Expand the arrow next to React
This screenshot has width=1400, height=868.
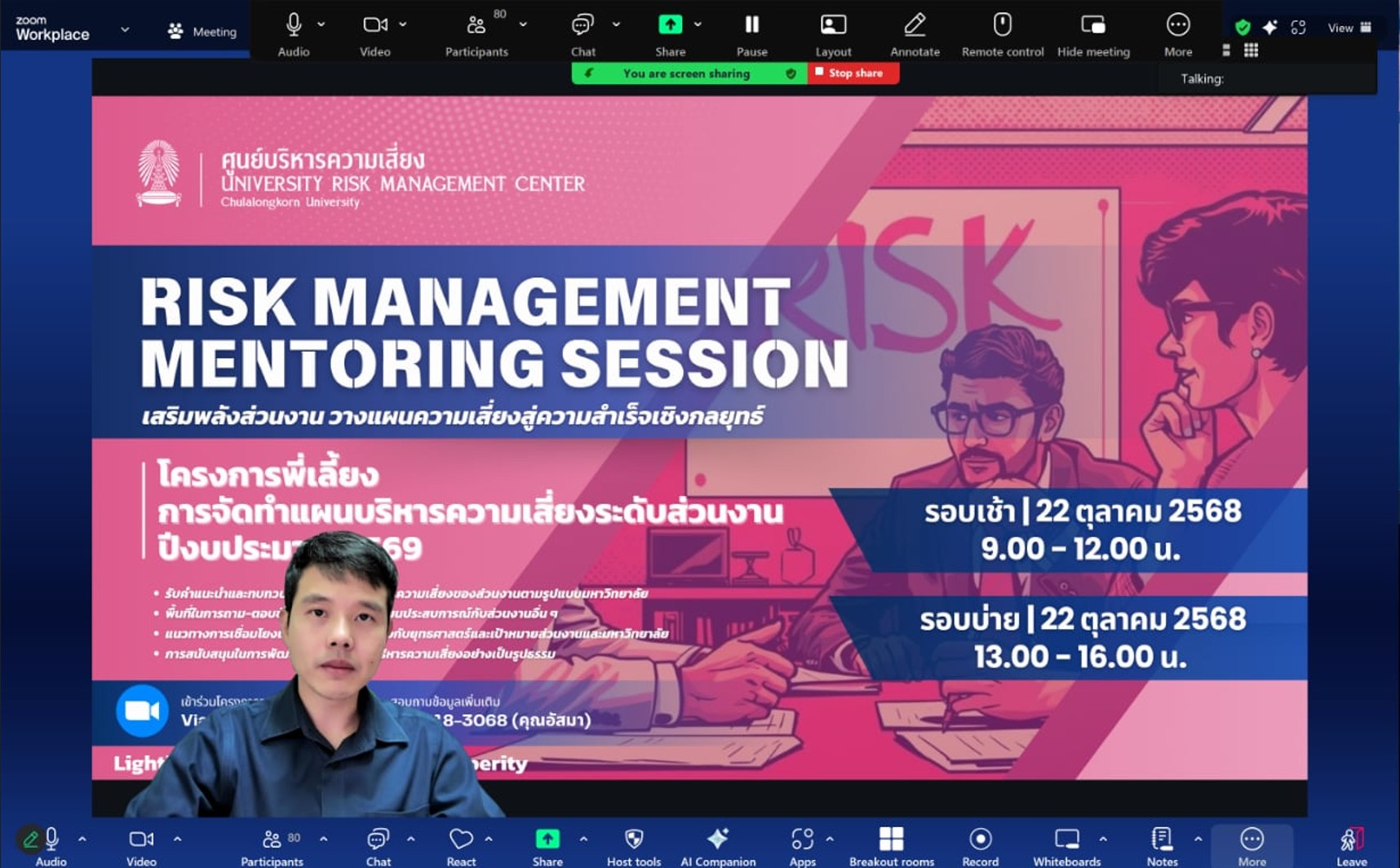489,839
